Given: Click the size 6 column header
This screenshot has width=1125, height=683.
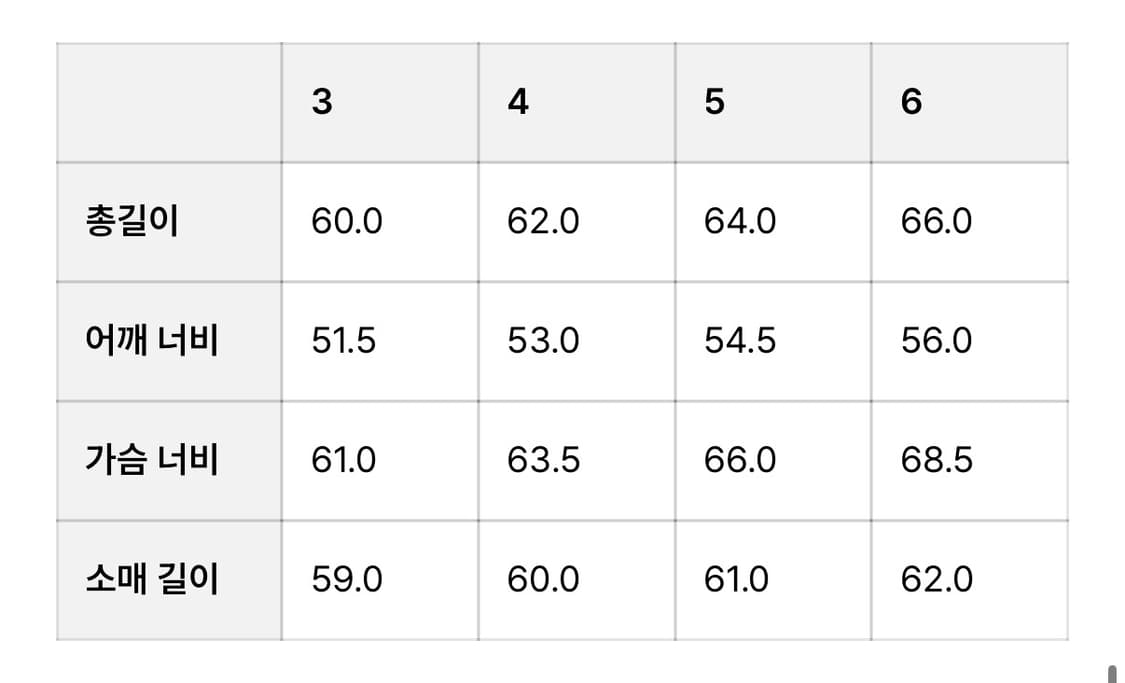Looking at the screenshot, I should (x=911, y=102).
